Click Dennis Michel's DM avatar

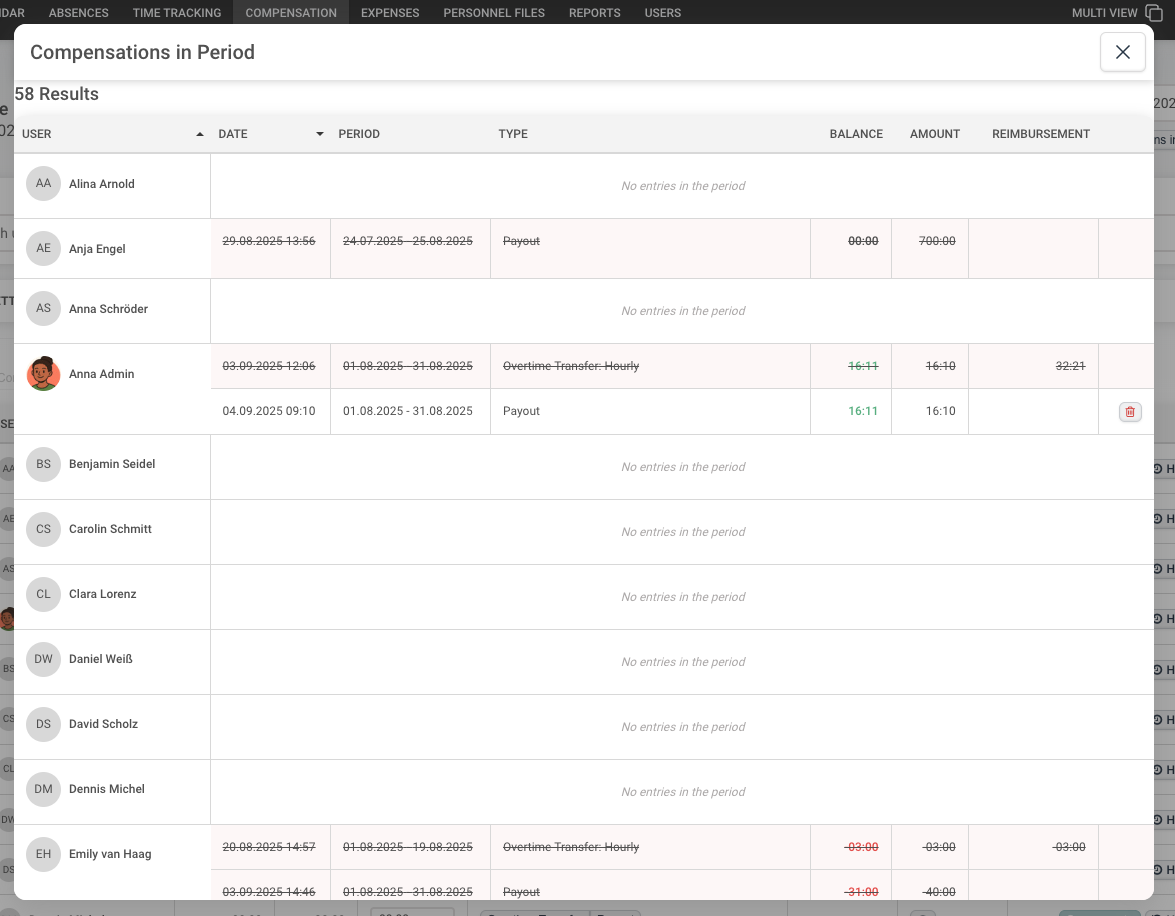click(x=43, y=789)
